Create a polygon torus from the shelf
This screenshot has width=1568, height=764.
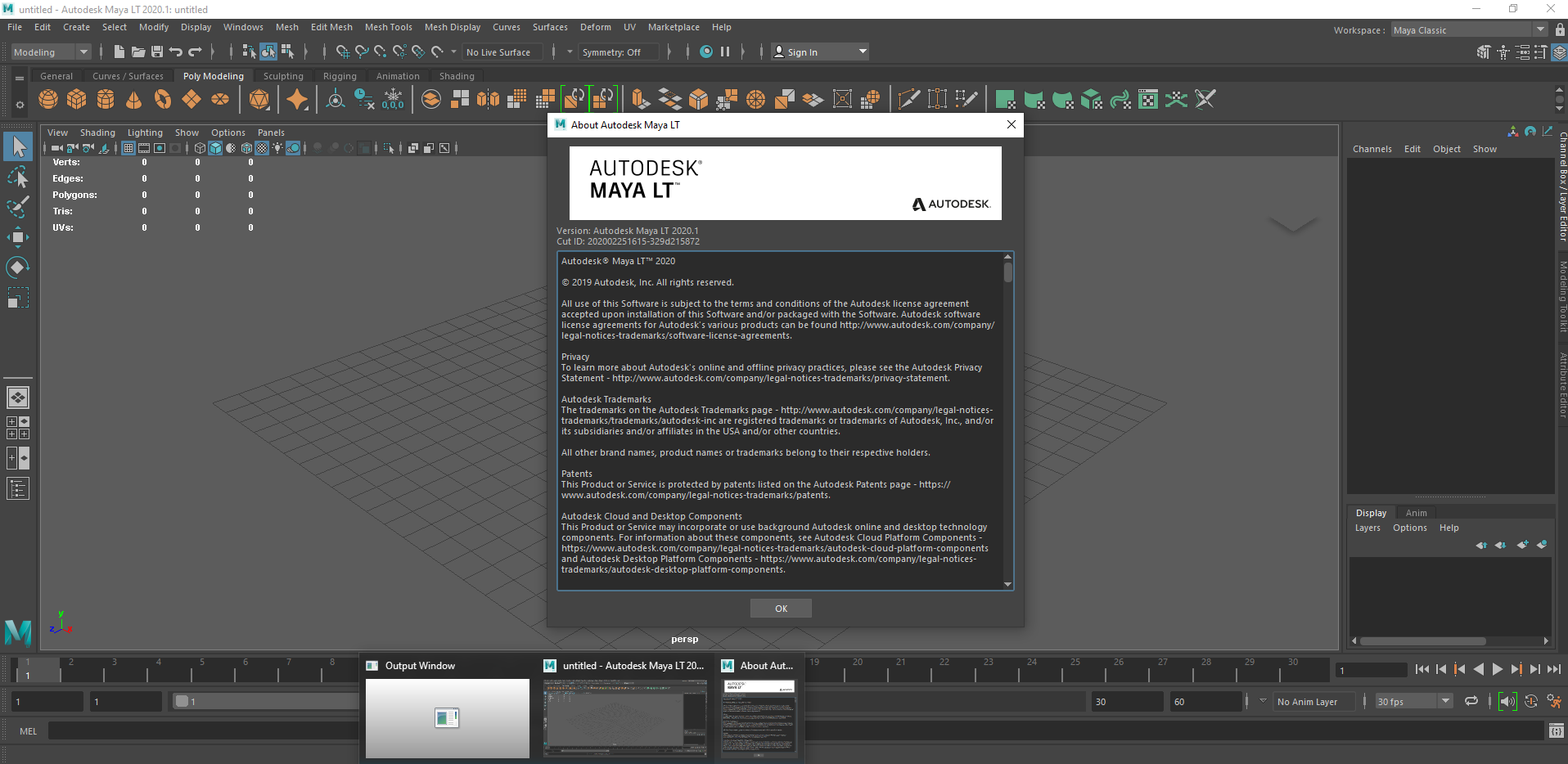click(163, 100)
